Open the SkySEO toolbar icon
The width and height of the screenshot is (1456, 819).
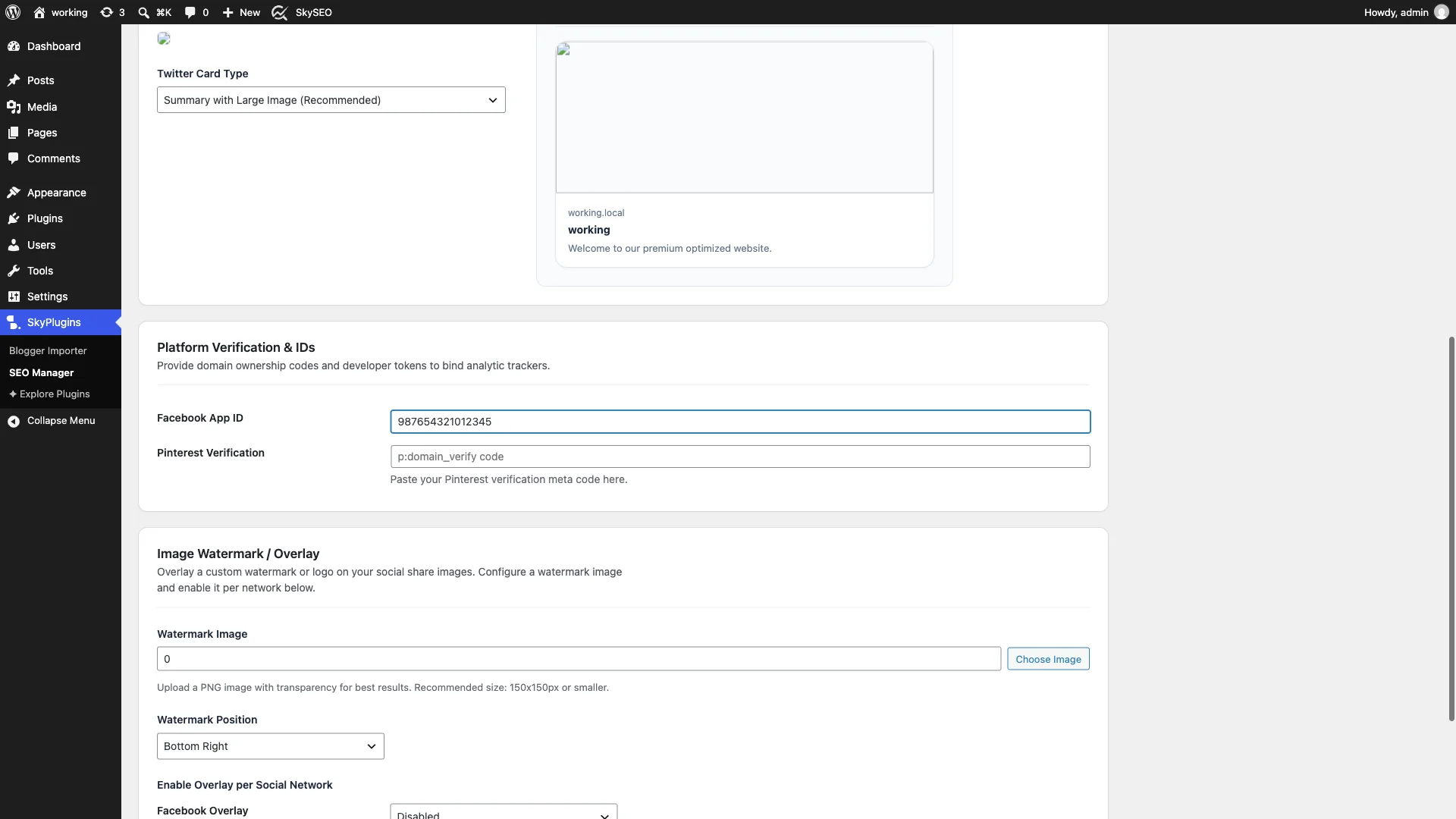pyautogui.click(x=280, y=12)
